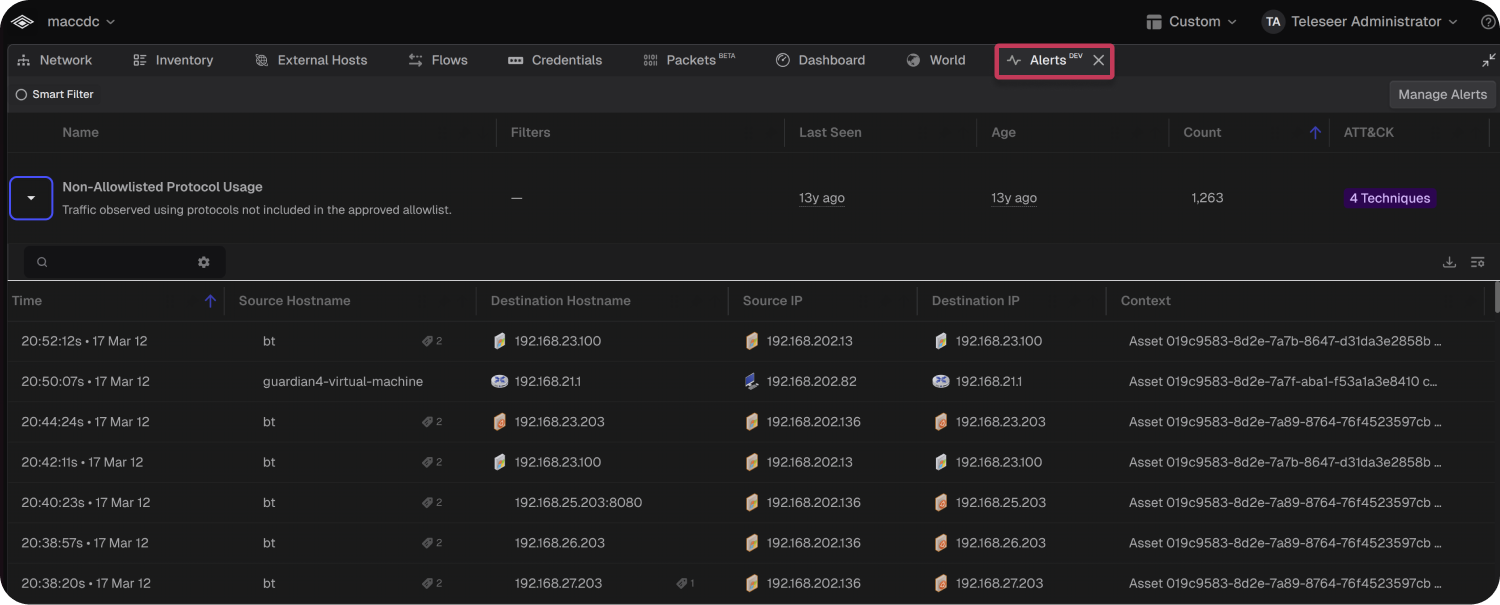This screenshot has height=605, width=1500.
Task: Toggle the Smart Filter option
Action: coord(55,94)
